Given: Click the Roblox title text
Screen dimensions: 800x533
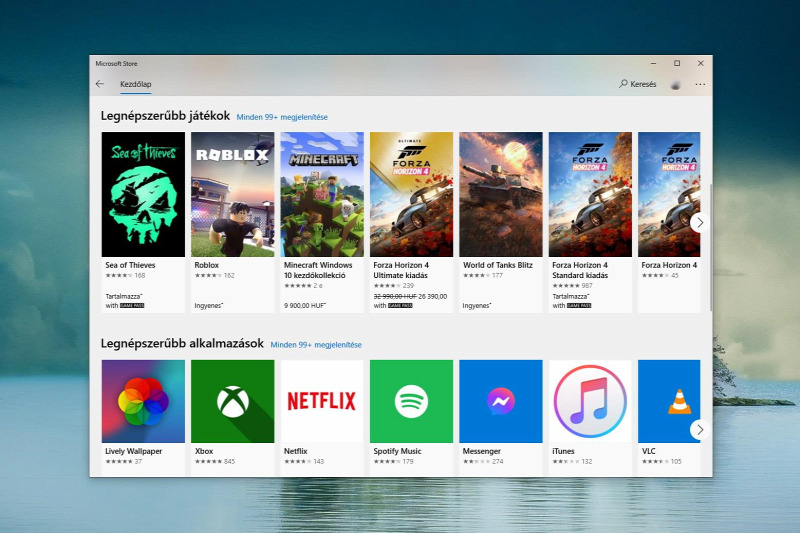Looking at the screenshot, I should 207,265.
